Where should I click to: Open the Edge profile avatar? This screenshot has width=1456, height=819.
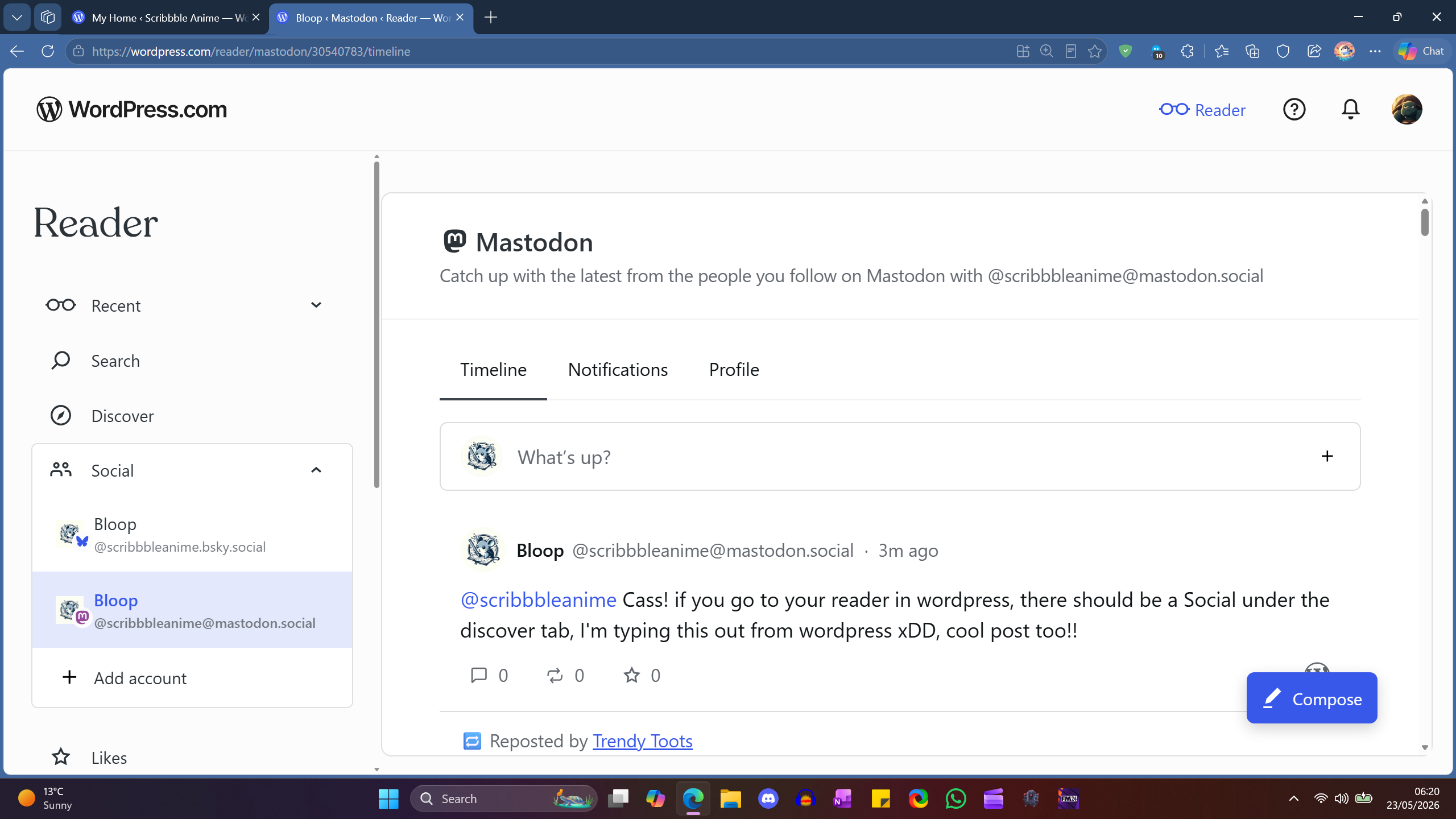tap(1345, 51)
